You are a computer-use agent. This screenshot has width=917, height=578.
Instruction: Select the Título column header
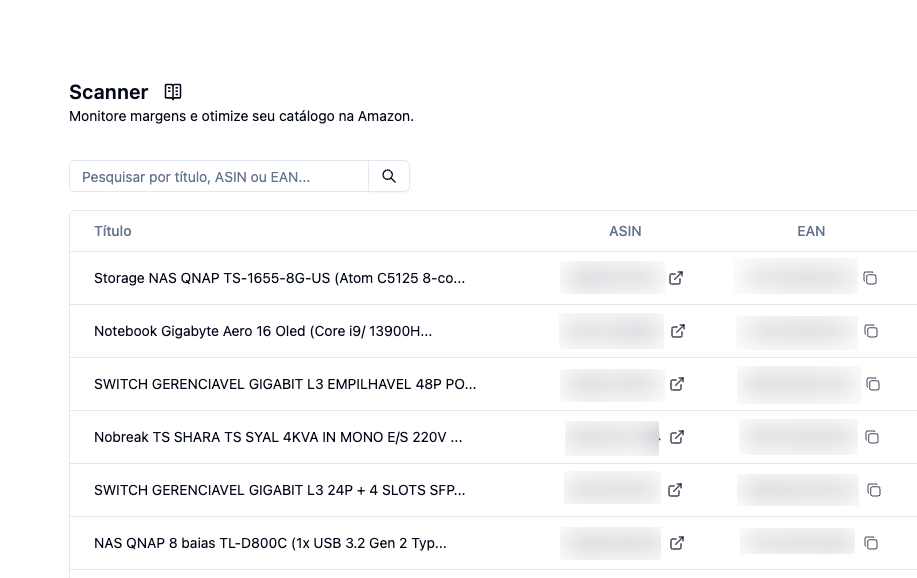pyautogui.click(x=113, y=231)
